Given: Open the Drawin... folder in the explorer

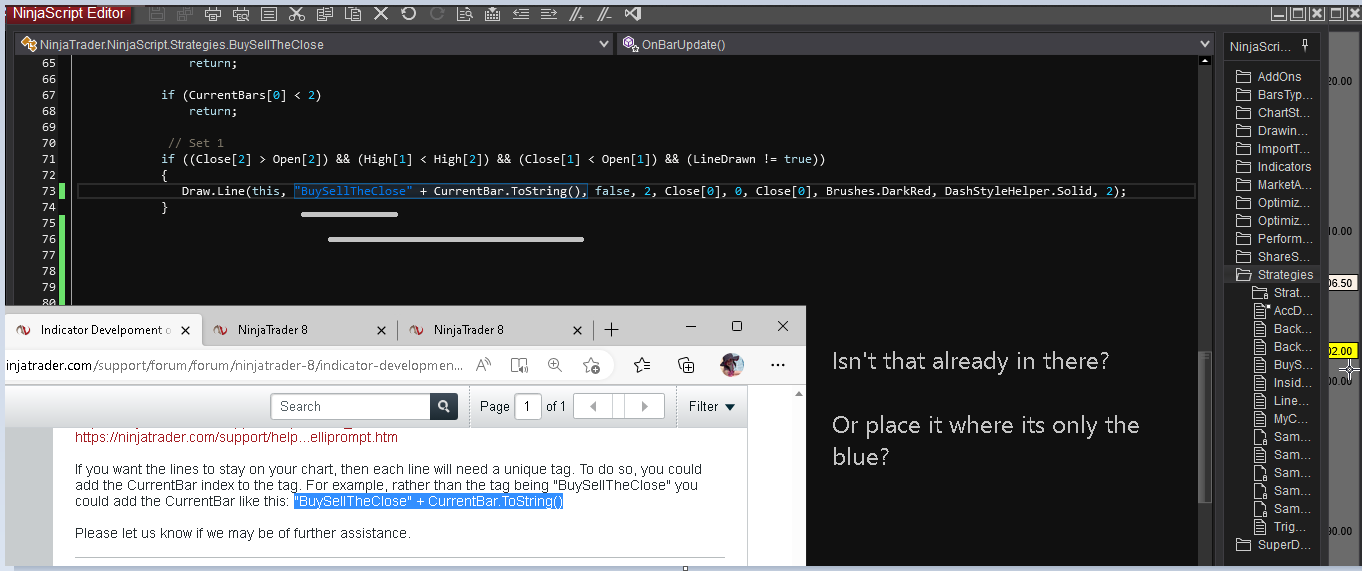Looking at the screenshot, I should coord(1273,131).
